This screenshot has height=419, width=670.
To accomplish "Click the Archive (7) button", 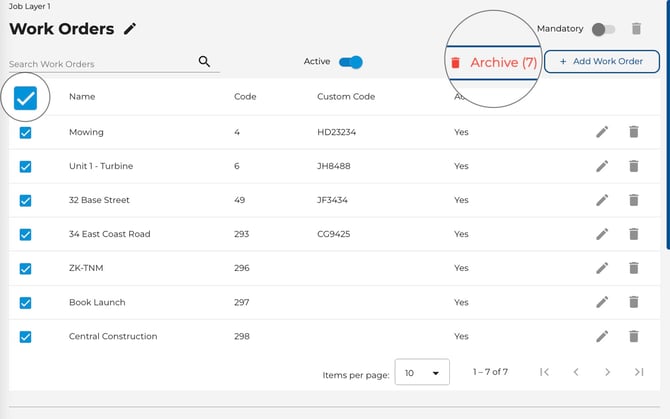I will (x=494, y=62).
